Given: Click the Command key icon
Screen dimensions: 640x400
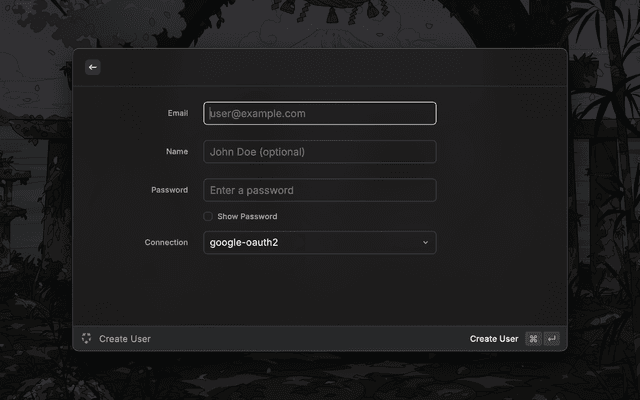Looking at the screenshot, I should (533, 339).
